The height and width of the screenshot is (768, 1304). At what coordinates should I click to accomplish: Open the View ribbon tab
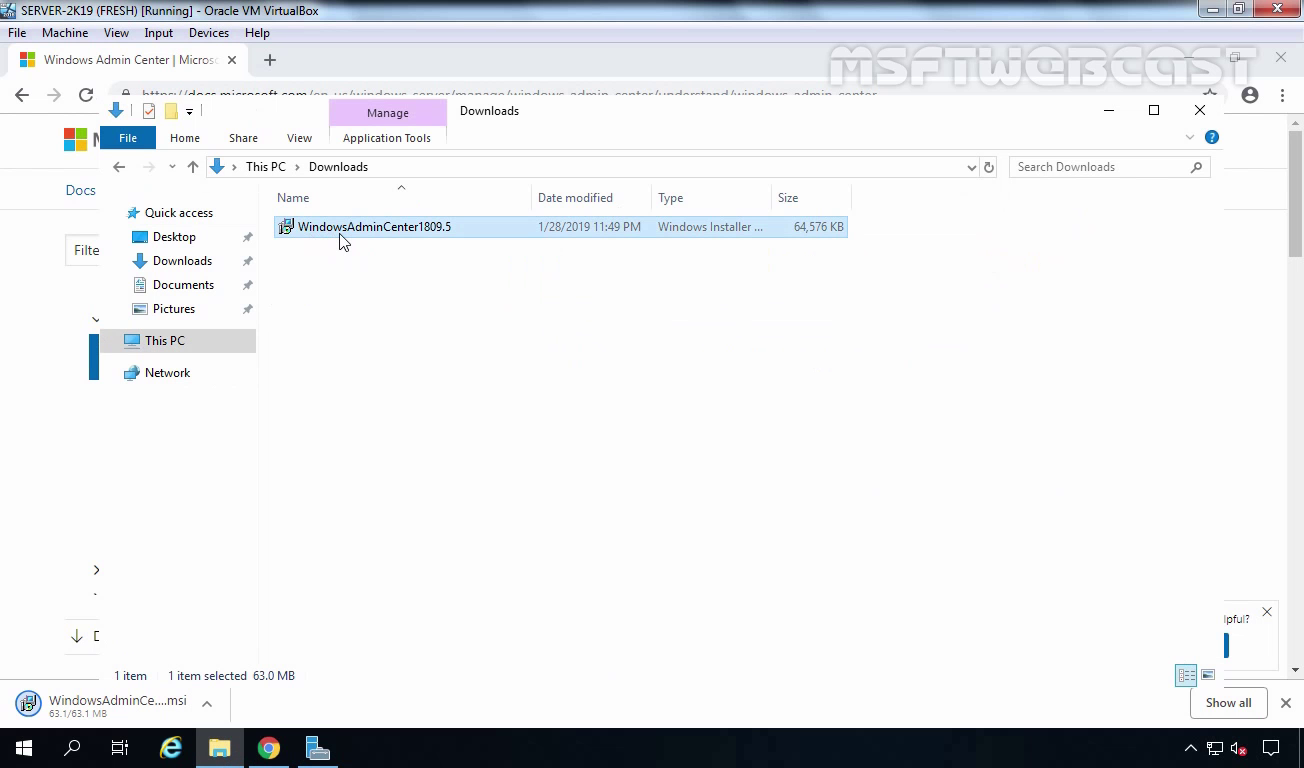(x=299, y=138)
